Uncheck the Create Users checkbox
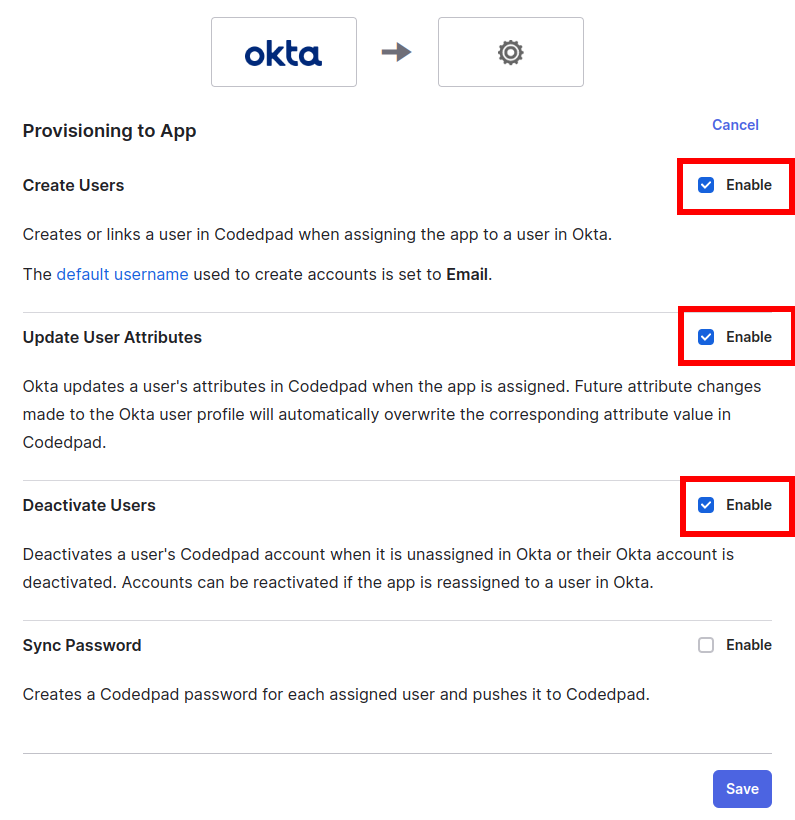 point(706,185)
